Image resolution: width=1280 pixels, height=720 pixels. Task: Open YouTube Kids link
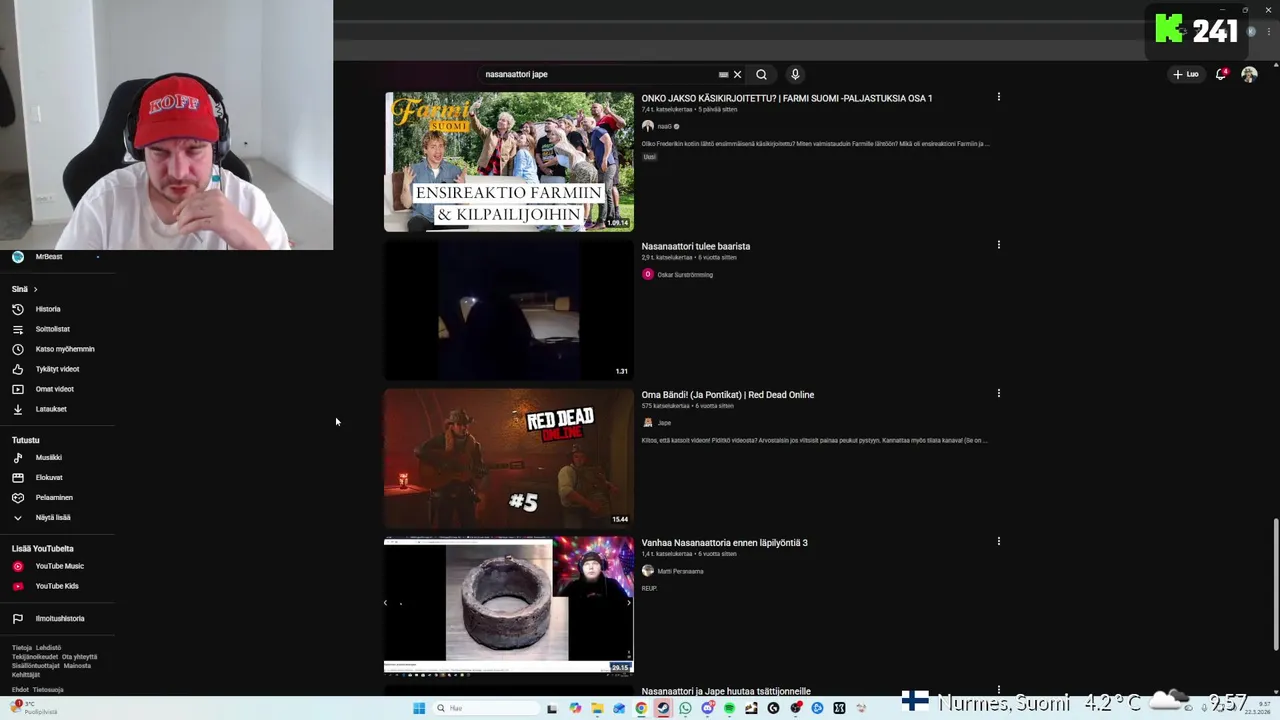click(x=57, y=586)
